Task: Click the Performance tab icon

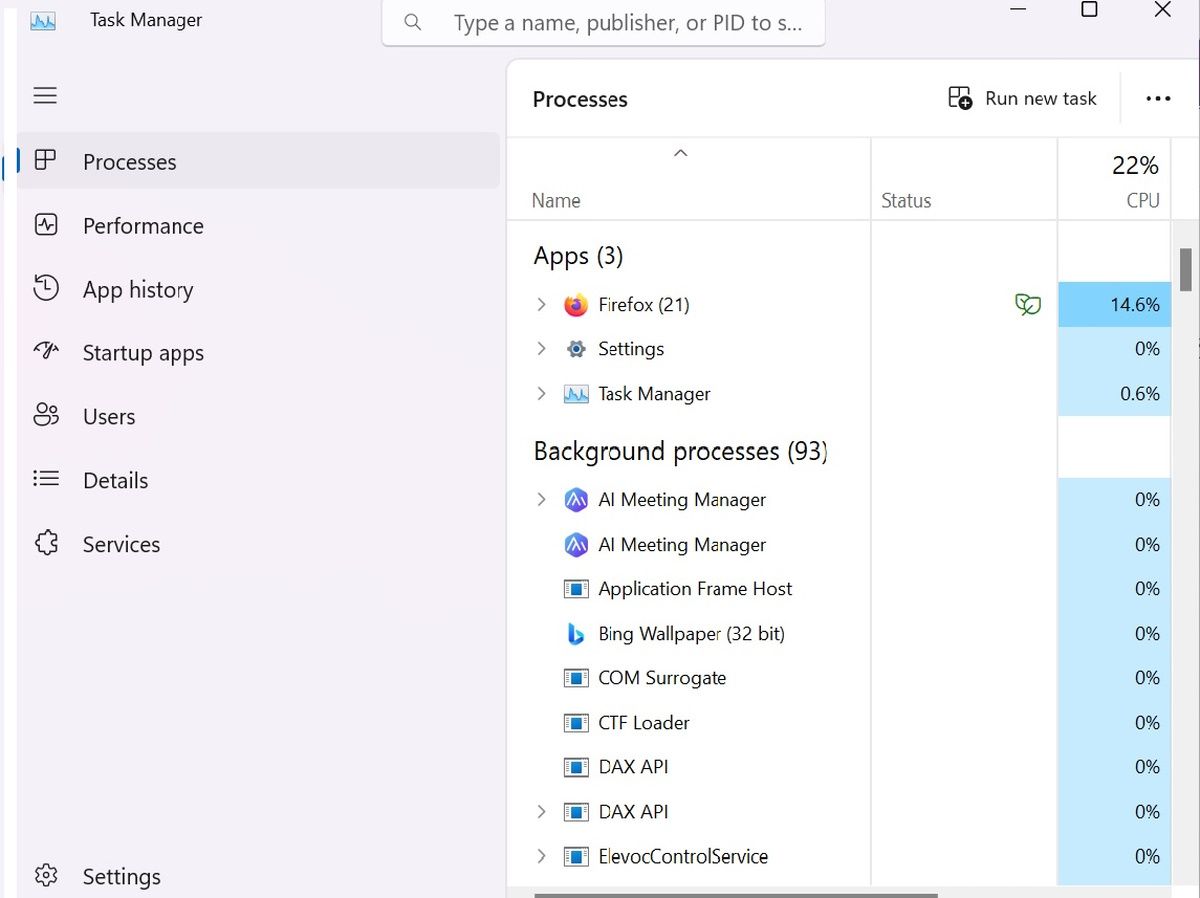Action: click(x=46, y=225)
